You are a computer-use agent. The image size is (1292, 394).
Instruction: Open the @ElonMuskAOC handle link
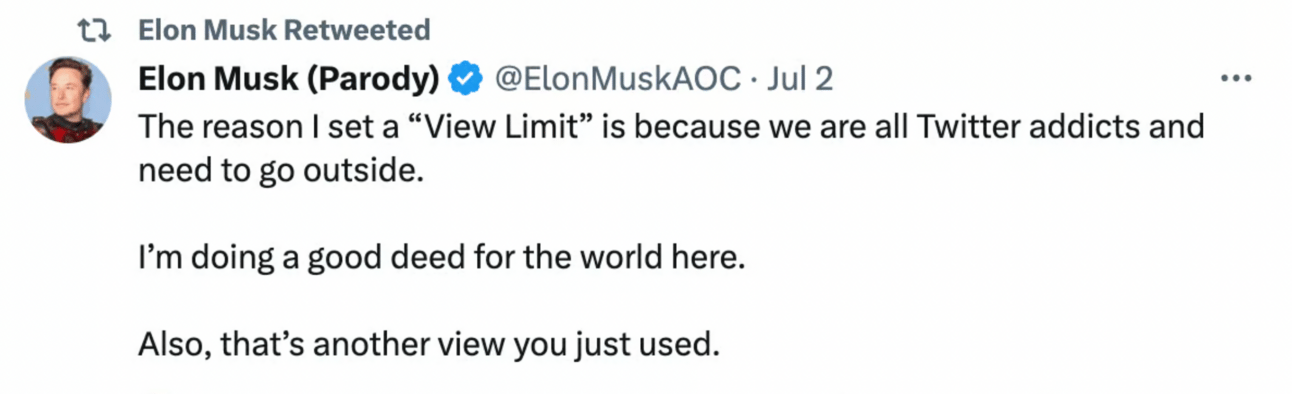coord(618,78)
